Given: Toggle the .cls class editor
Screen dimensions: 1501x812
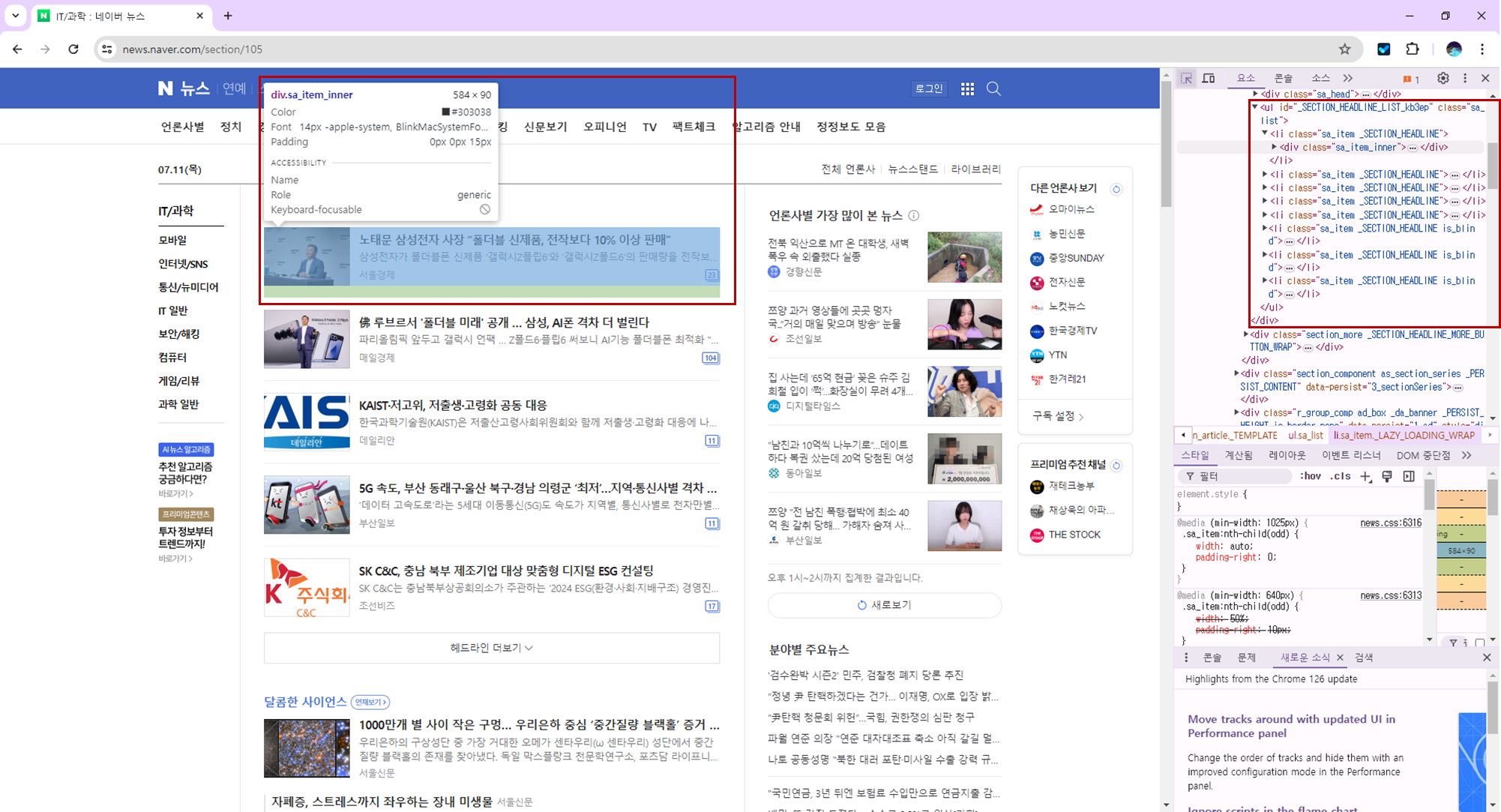Looking at the screenshot, I should pos(1340,476).
